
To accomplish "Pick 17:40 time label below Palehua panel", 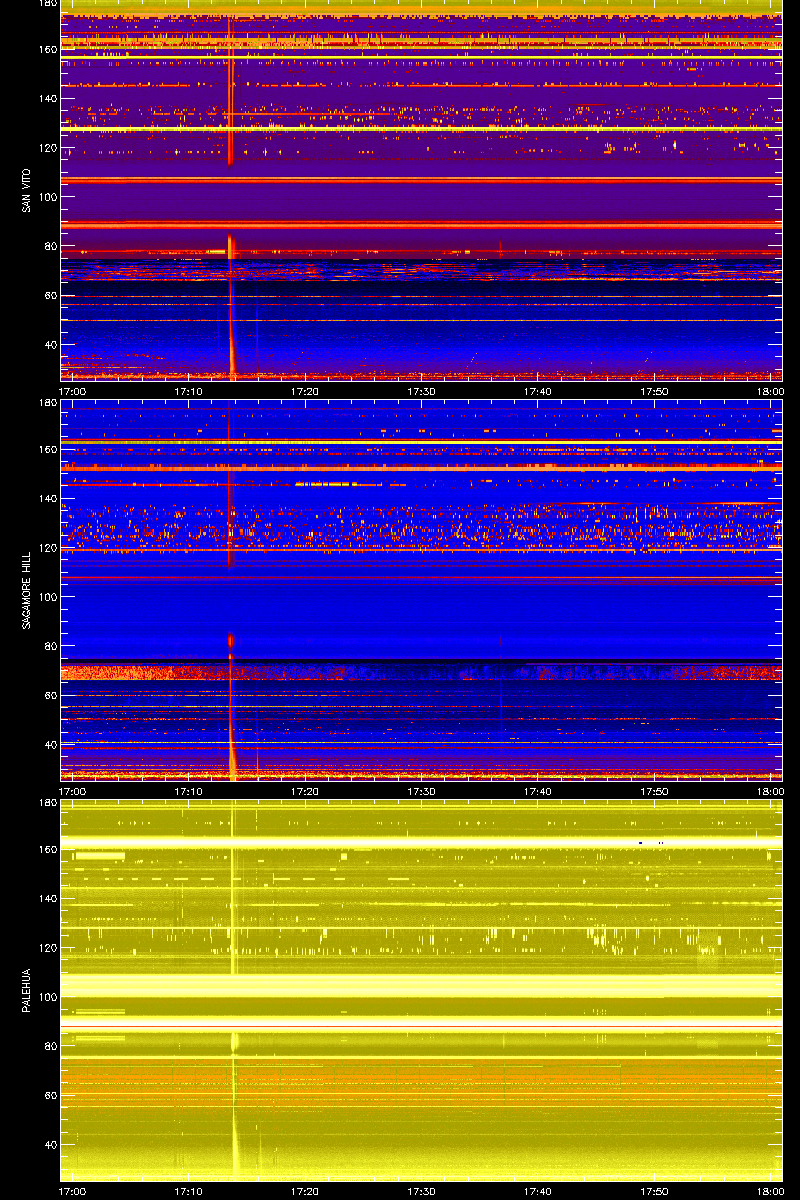I will 539,1191.
